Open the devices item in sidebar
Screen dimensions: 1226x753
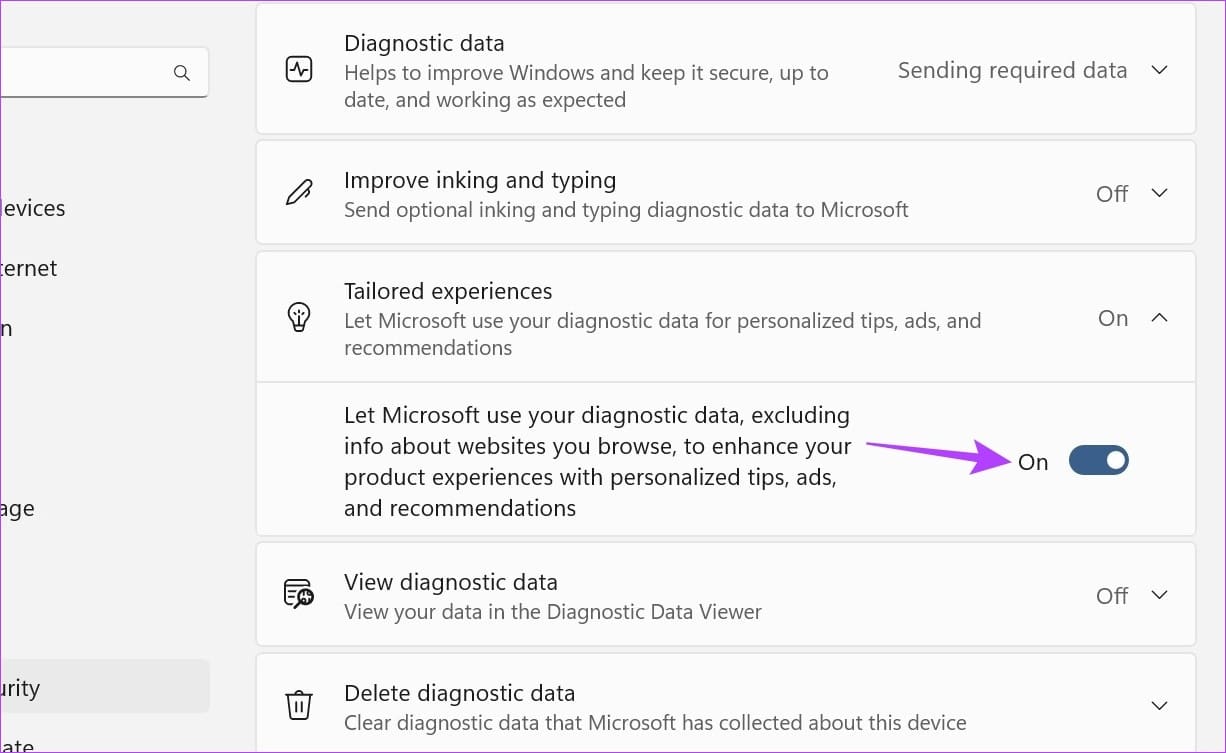click(x=33, y=208)
